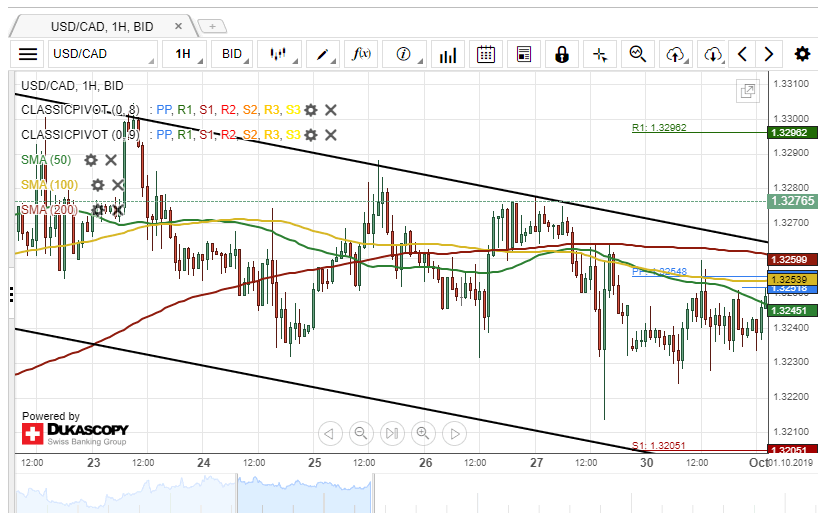Click the volume bars toolbar icon
Viewport: 826px width, 527px height.
click(x=447, y=54)
